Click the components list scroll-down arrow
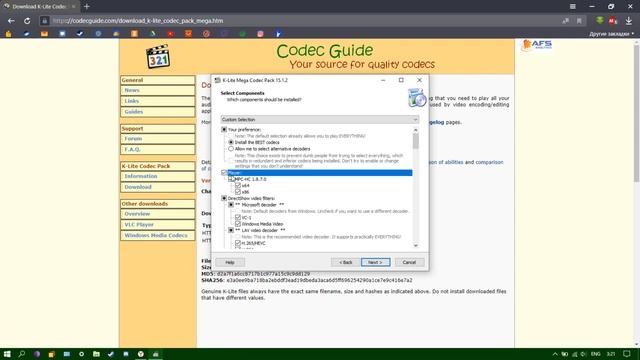Screen dimensions: 640x360 pyautogui.click(x=416, y=245)
